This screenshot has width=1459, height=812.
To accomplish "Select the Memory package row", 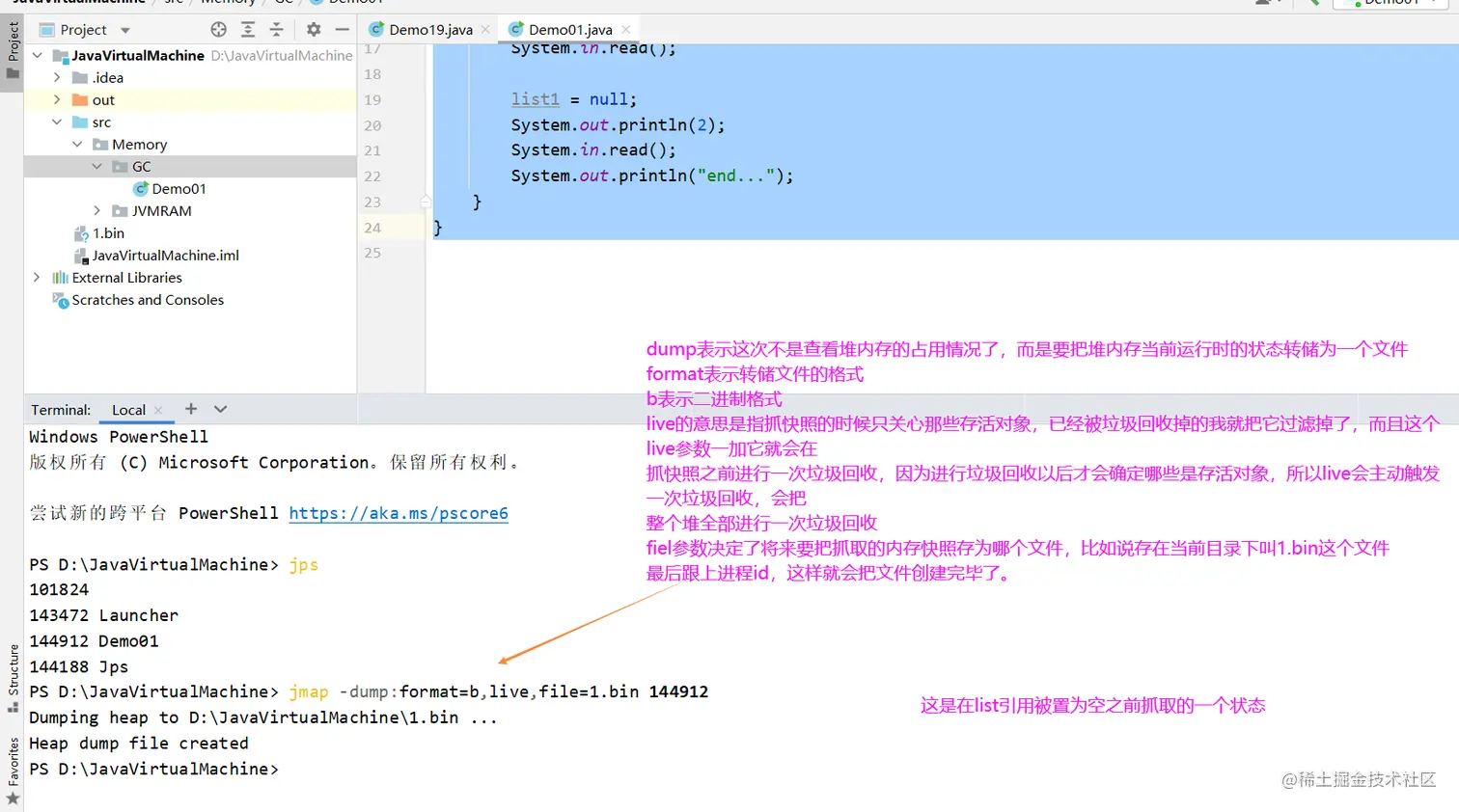I will (x=190, y=145).
